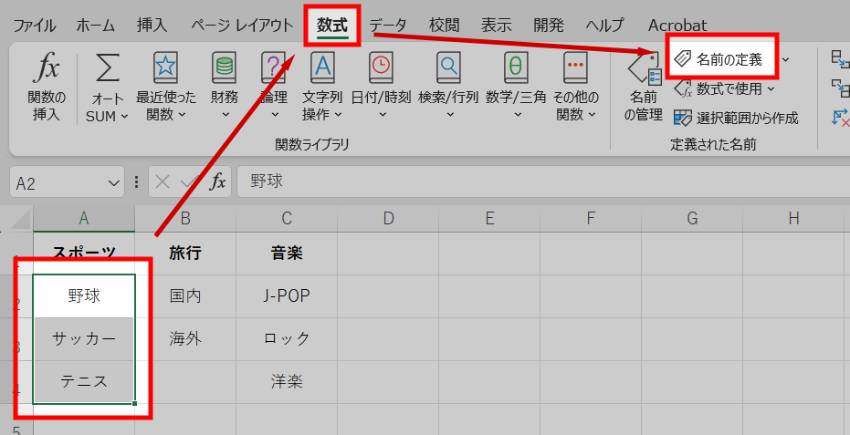
Task: Open the 論理 functions book icon
Action: point(273,68)
